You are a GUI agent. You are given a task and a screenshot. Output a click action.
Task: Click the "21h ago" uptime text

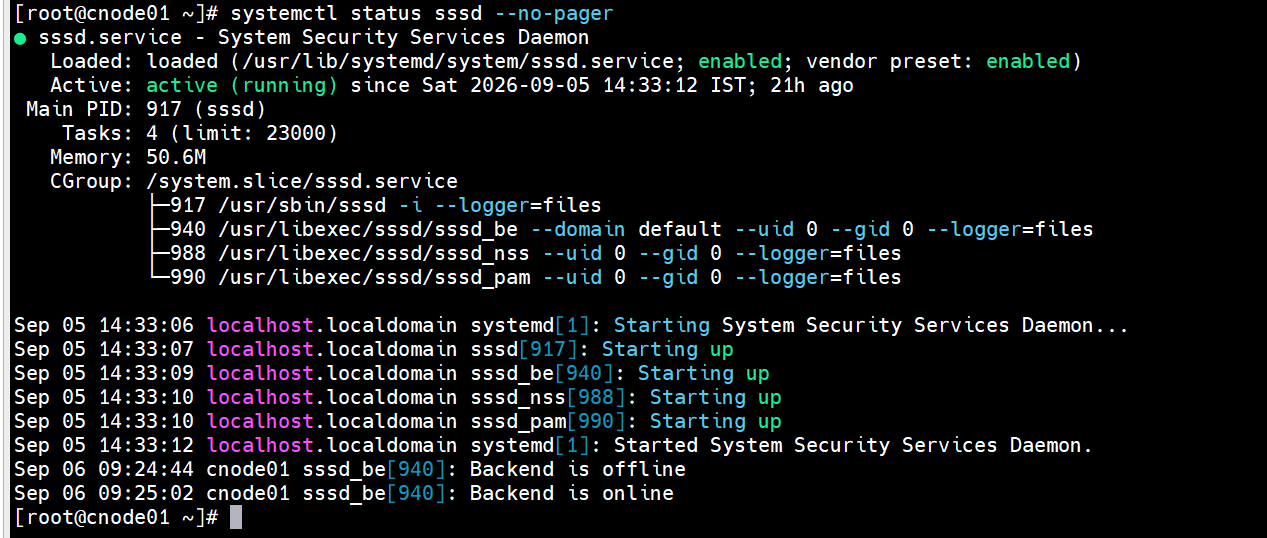pyautogui.click(x=812, y=85)
